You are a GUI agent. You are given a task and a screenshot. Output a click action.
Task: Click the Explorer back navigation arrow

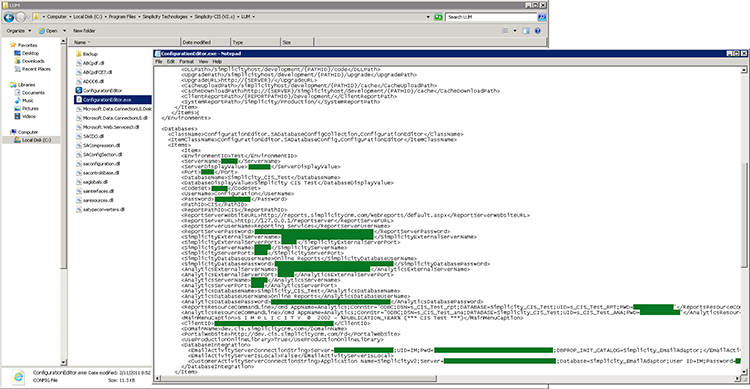coord(9,17)
